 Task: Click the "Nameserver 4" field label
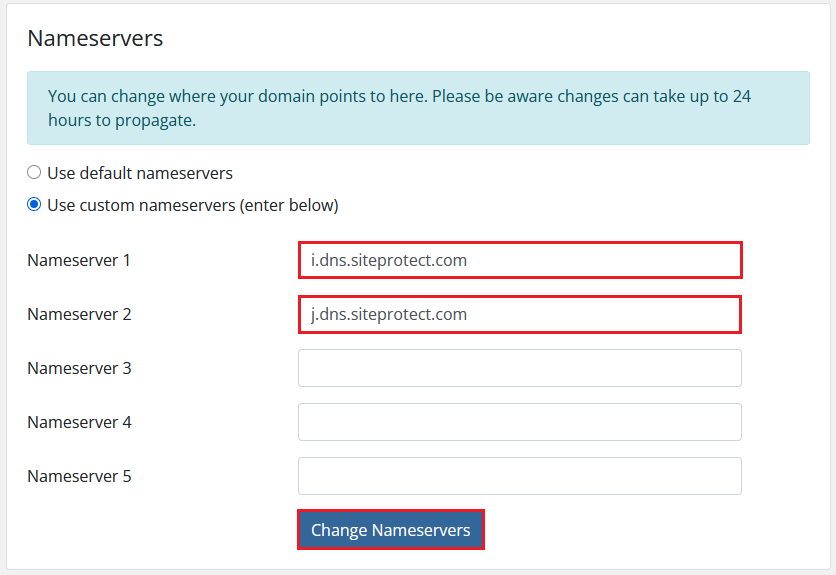(x=79, y=422)
